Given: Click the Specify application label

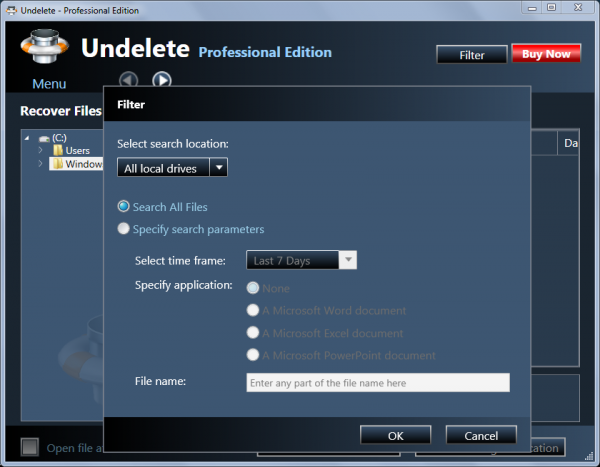Looking at the screenshot, I should [184, 285].
